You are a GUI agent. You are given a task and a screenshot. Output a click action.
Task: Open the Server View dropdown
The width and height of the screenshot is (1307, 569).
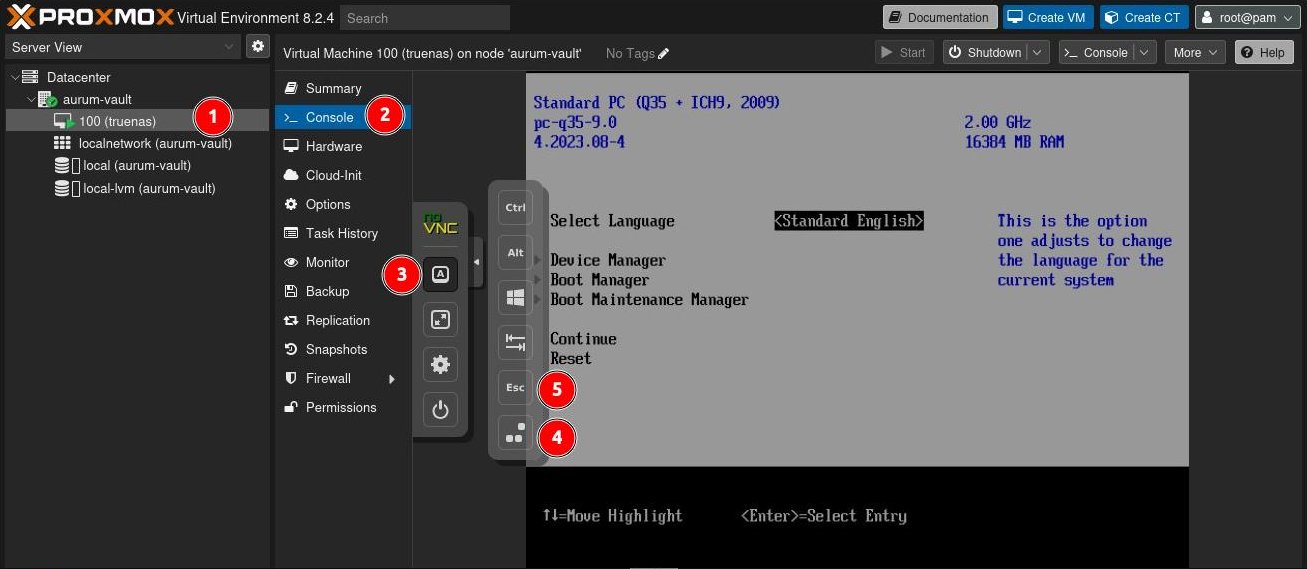(x=123, y=47)
